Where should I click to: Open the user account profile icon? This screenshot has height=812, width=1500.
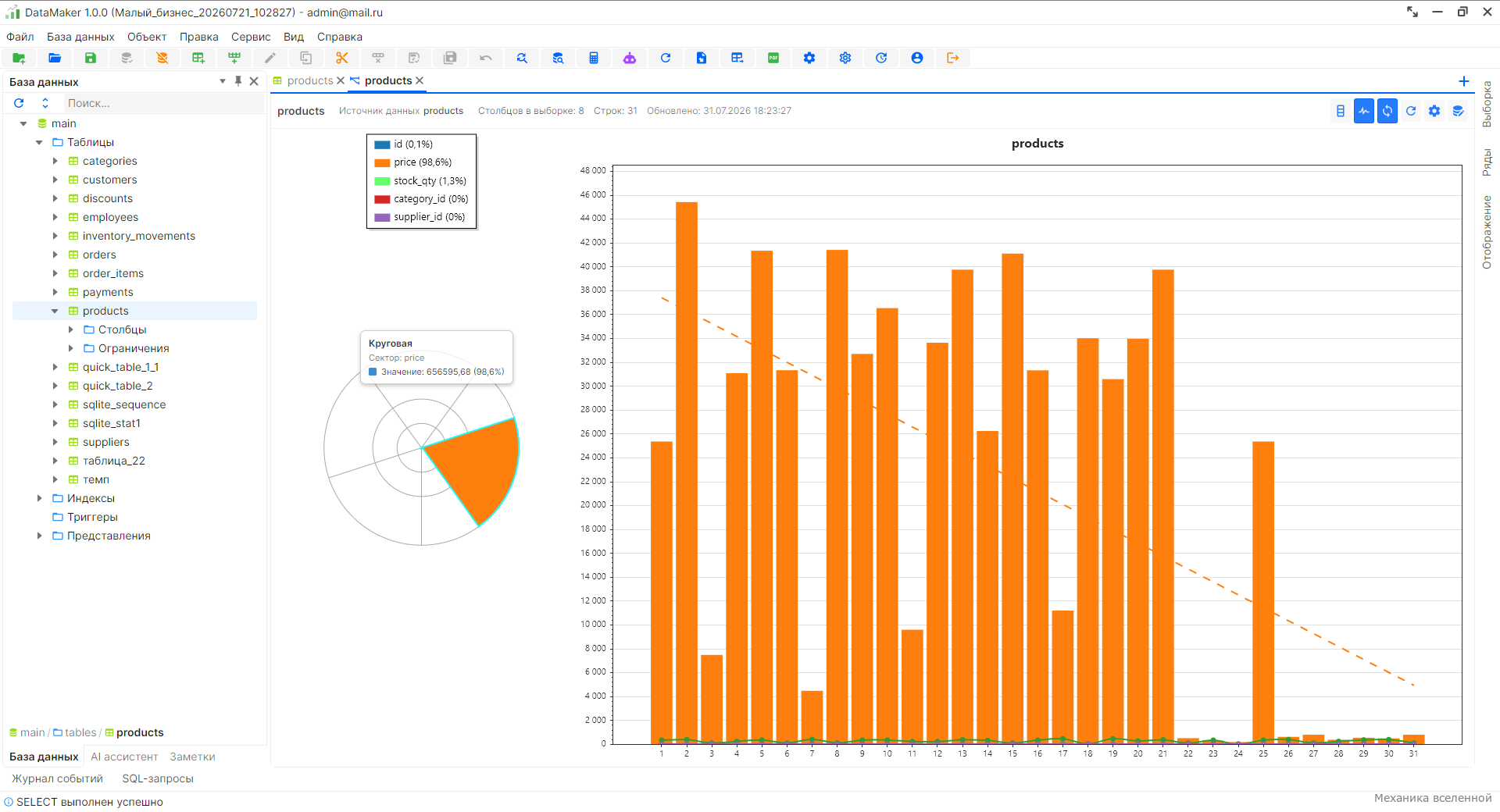pyautogui.click(x=917, y=58)
